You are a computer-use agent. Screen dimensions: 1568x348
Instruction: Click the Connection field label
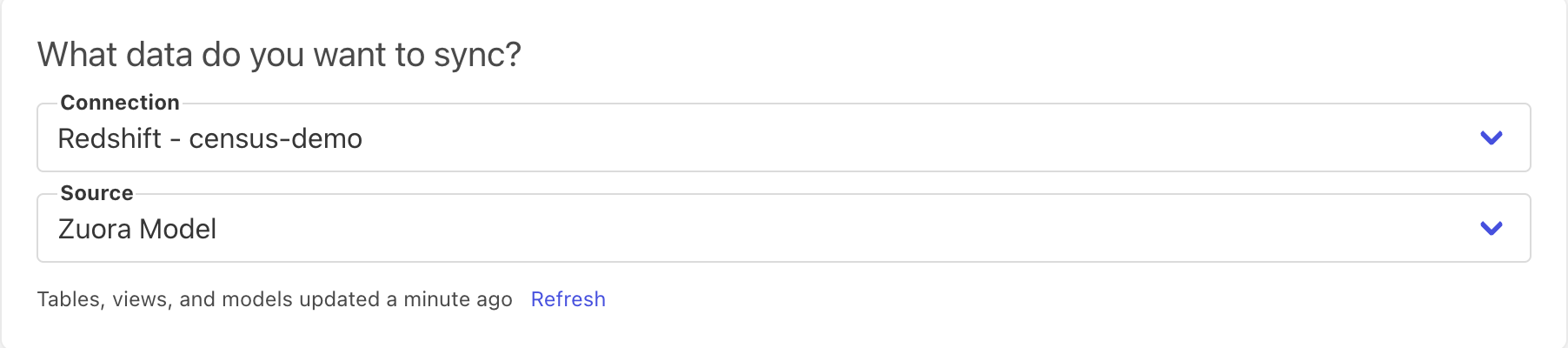click(120, 103)
